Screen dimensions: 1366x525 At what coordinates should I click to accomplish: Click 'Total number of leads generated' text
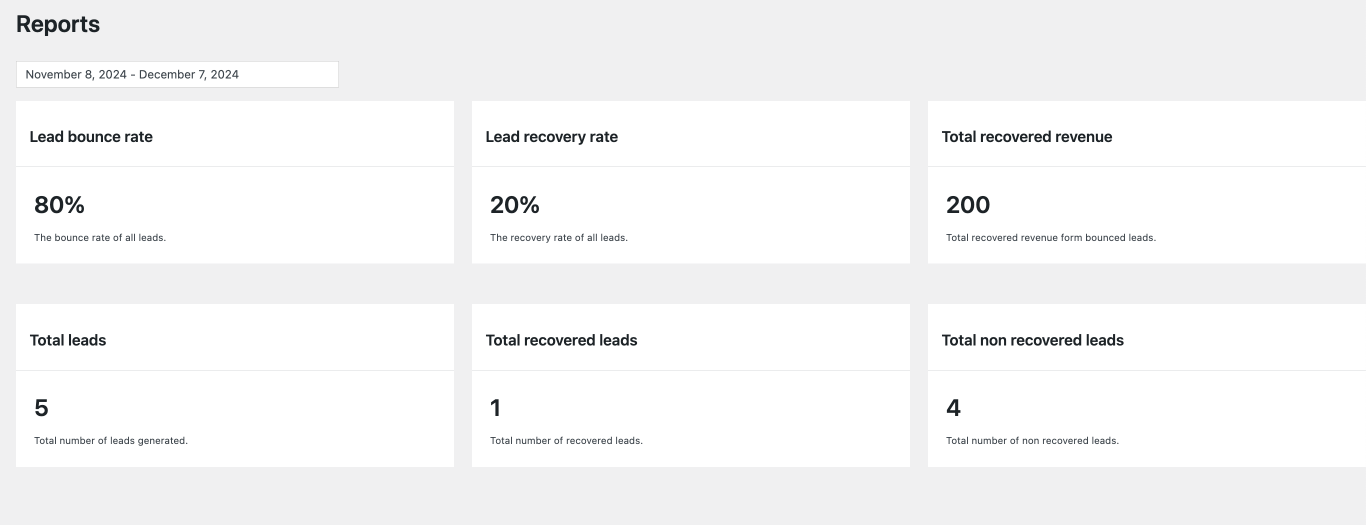(111, 441)
